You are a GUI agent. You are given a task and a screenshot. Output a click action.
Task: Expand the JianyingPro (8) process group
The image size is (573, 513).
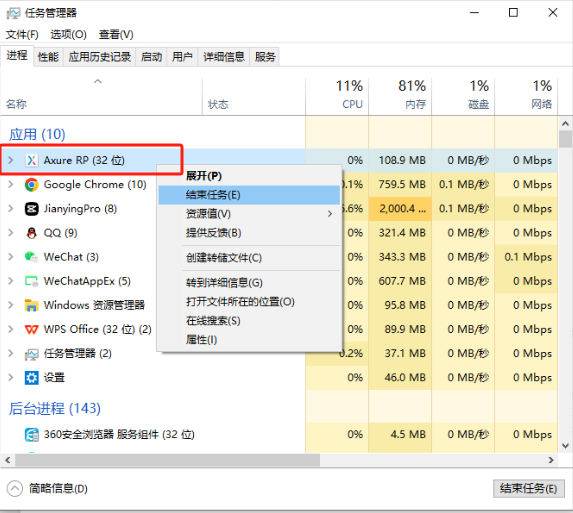coord(11,208)
